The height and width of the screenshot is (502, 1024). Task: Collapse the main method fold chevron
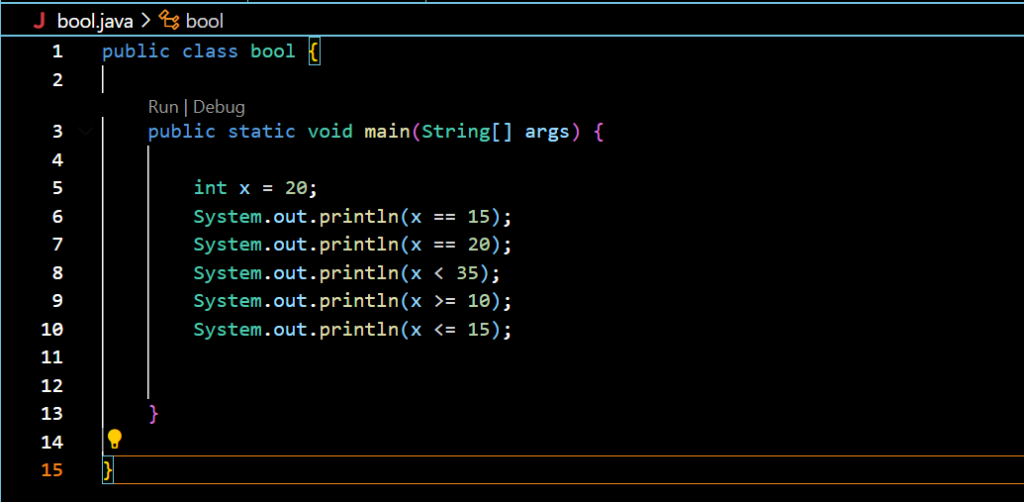(x=86, y=132)
